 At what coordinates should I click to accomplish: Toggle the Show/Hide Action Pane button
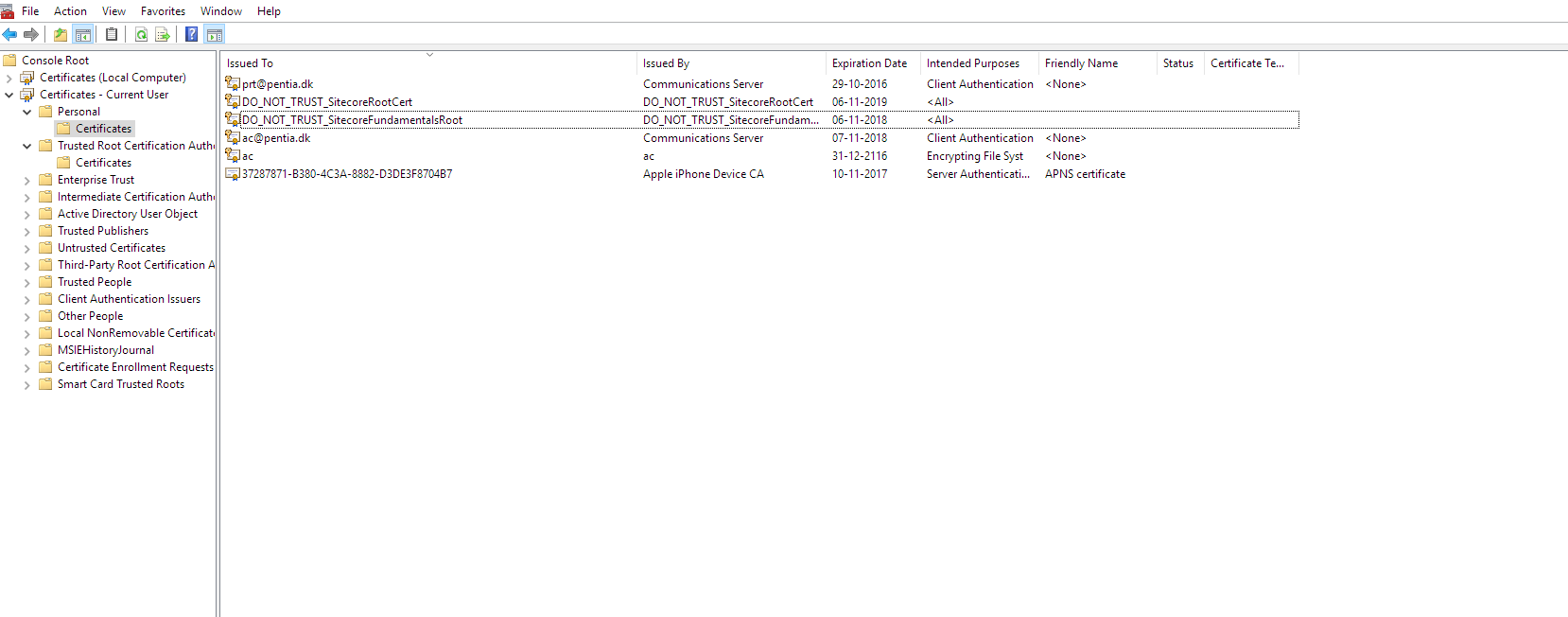tap(215, 35)
